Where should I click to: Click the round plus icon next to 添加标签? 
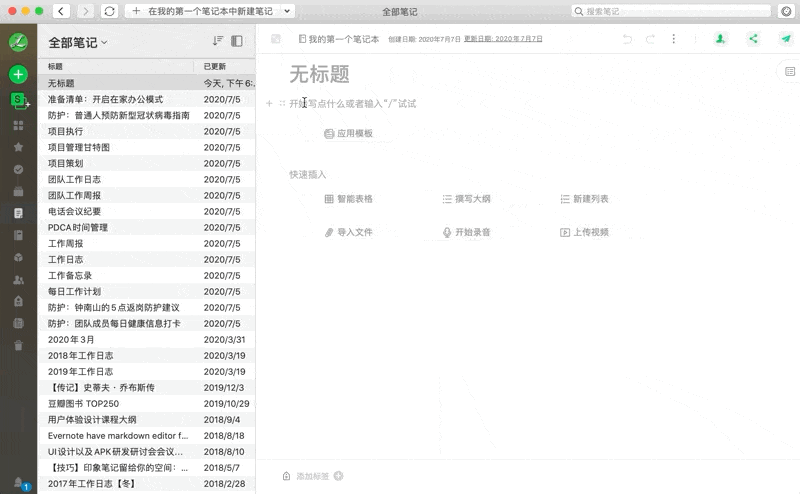click(338, 476)
